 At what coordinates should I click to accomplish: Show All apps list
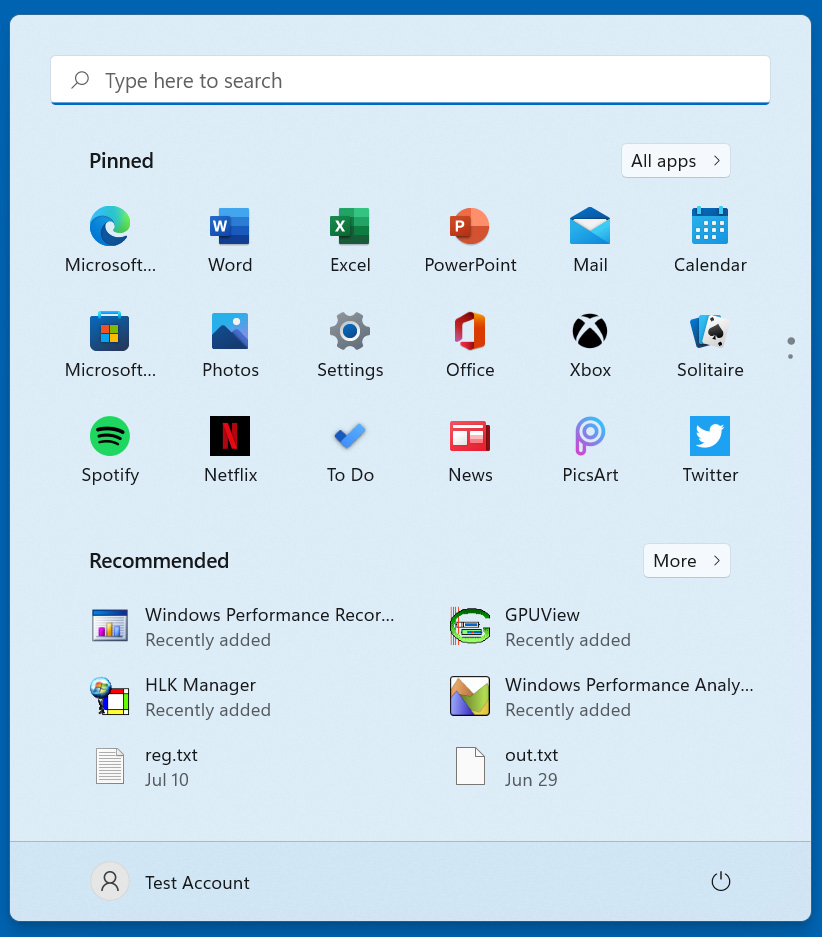(x=676, y=161)
